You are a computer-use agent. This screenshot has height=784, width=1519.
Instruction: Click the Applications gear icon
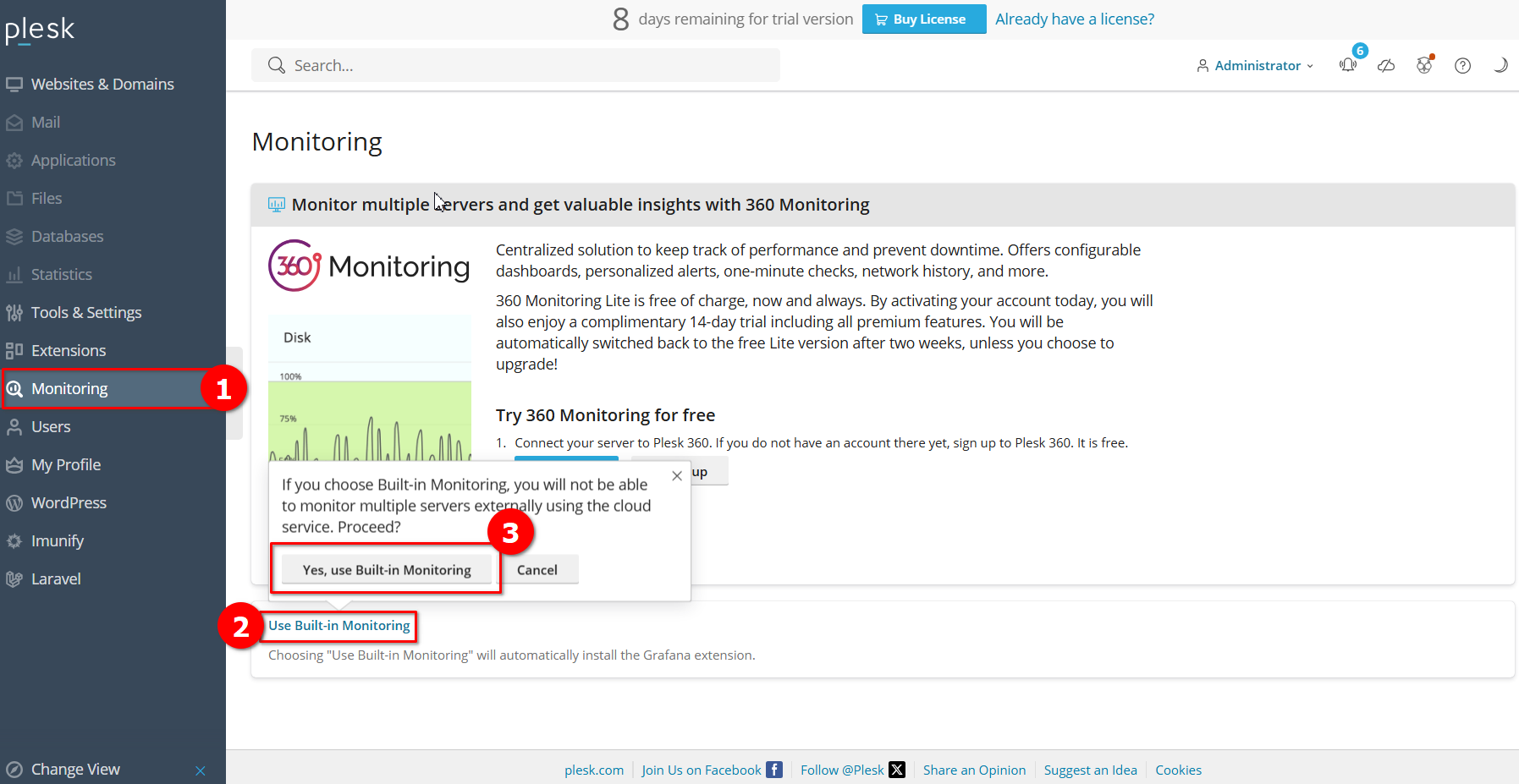pyautogui.click(x=14, y=161)
